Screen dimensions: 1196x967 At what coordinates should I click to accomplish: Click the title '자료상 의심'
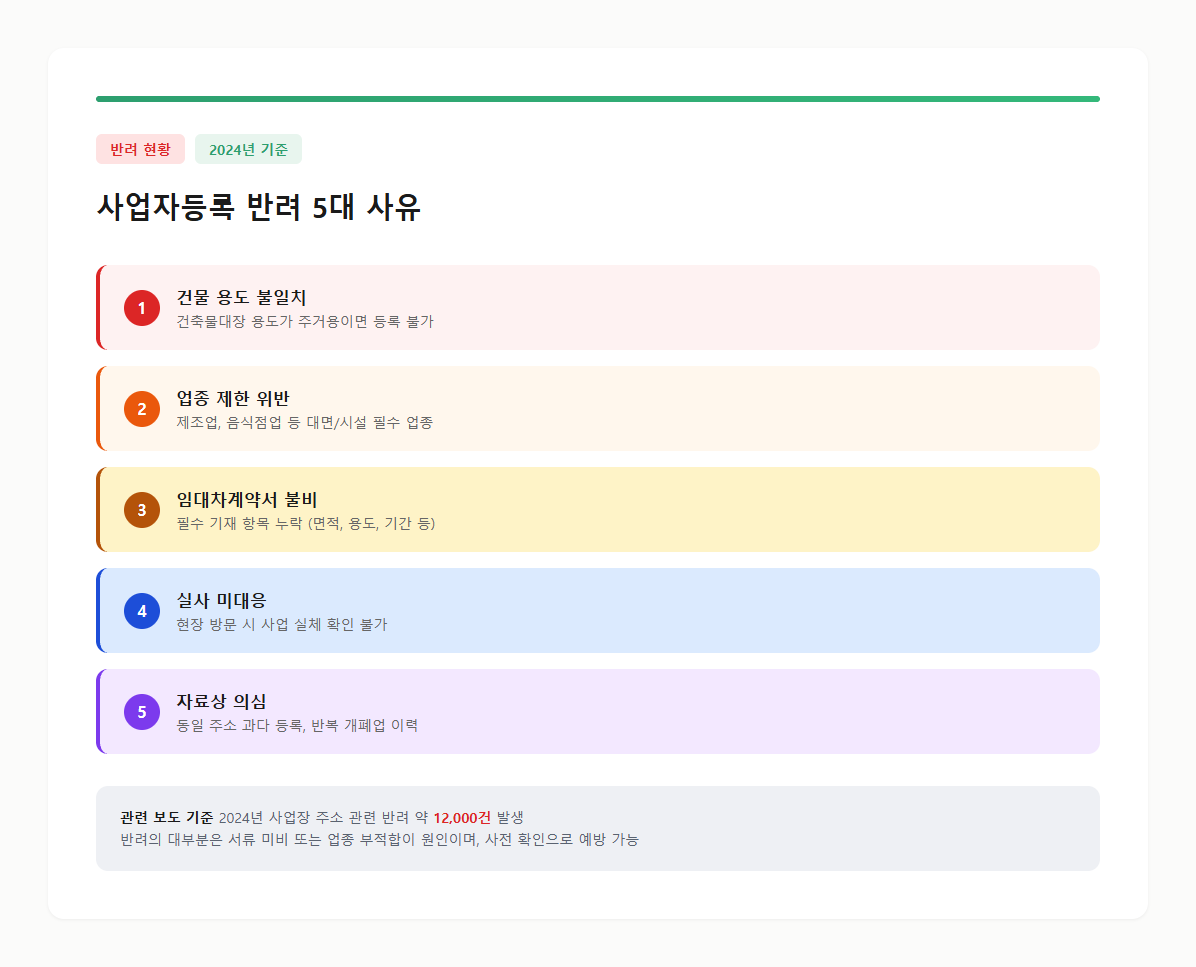221,701
